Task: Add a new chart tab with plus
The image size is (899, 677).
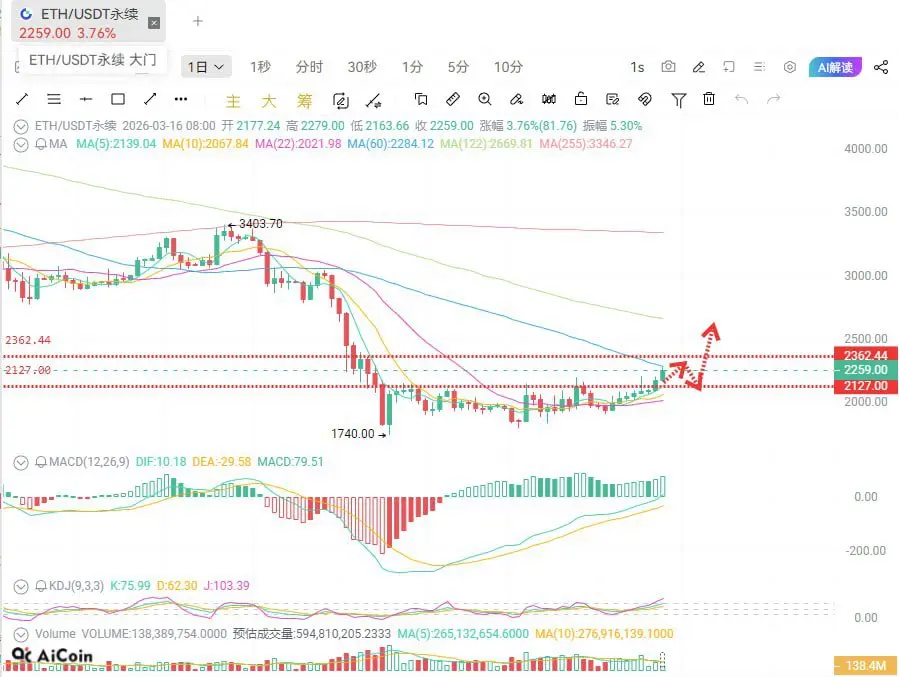Action: [x=198, y=21]
